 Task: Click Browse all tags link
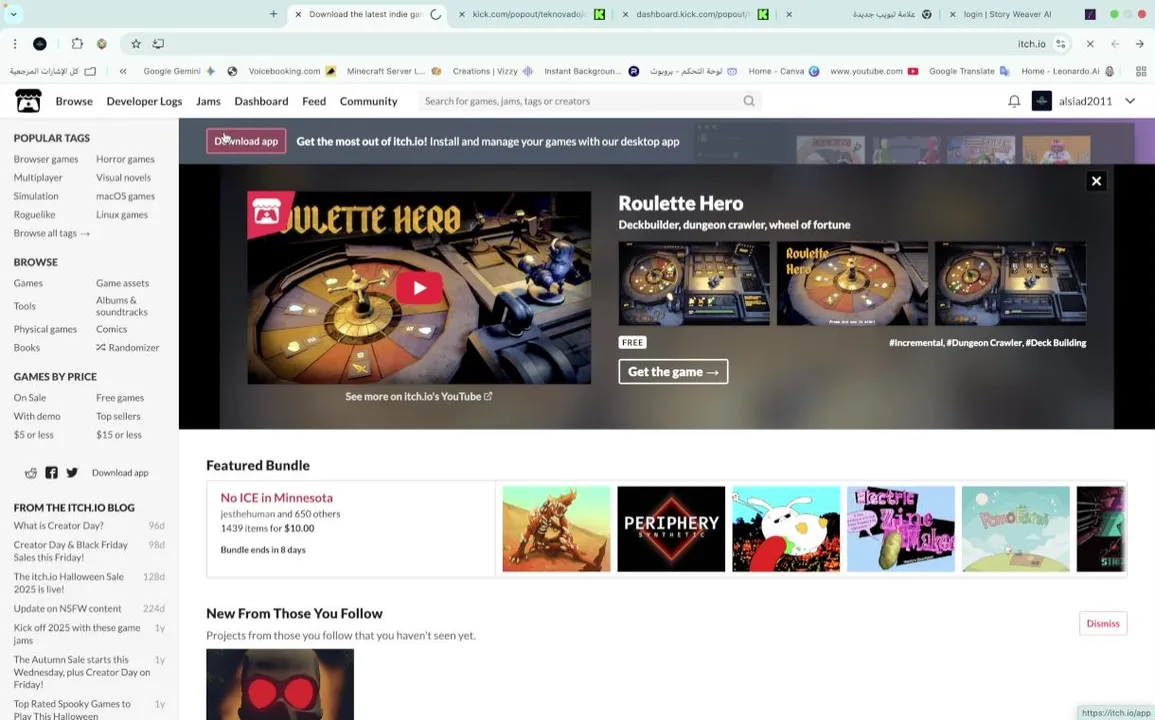coord(52,234)
